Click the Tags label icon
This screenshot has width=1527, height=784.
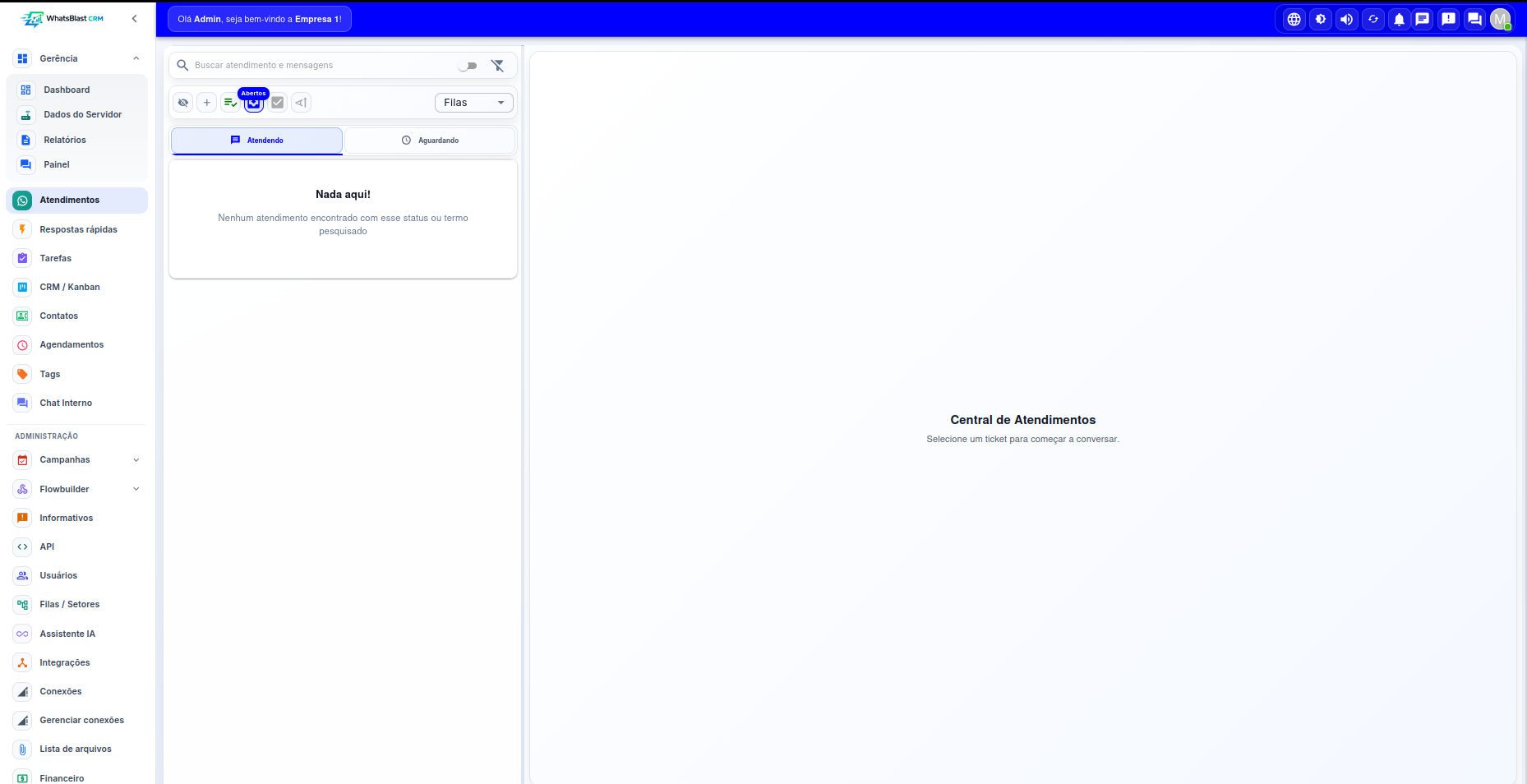[x=22, y=374]
